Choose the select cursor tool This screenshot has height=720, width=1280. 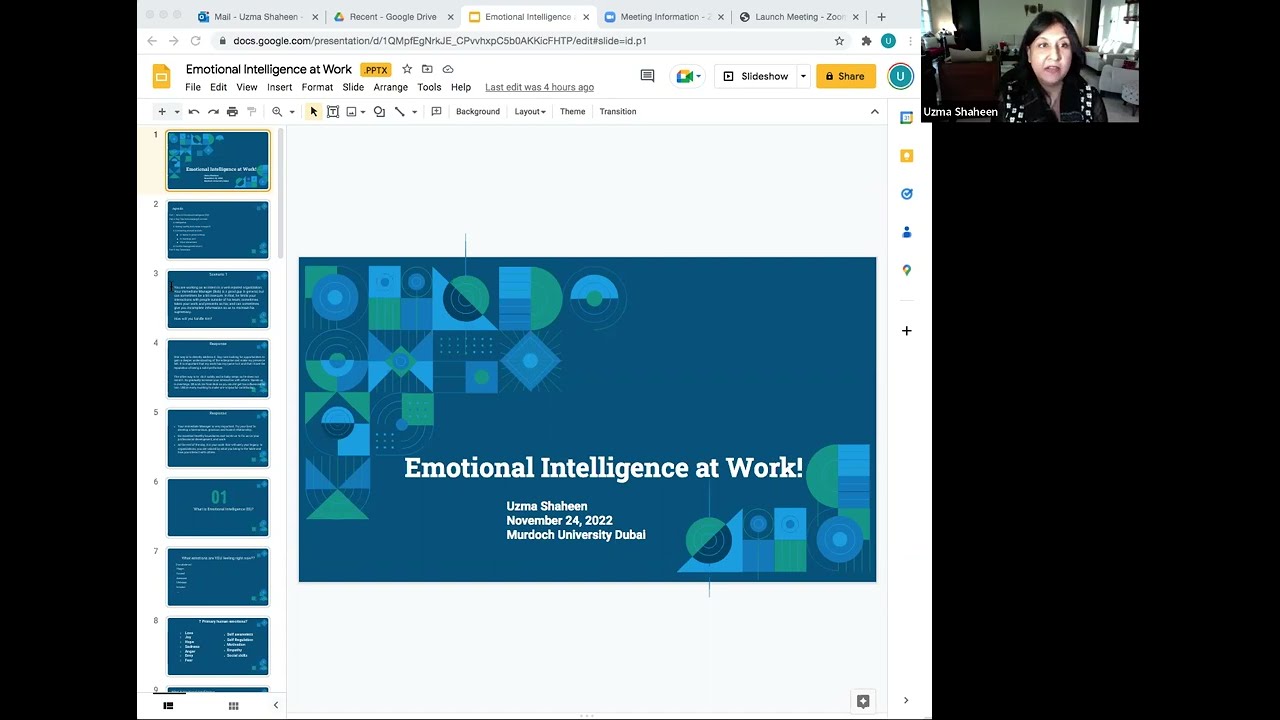(x=314, y=112)
